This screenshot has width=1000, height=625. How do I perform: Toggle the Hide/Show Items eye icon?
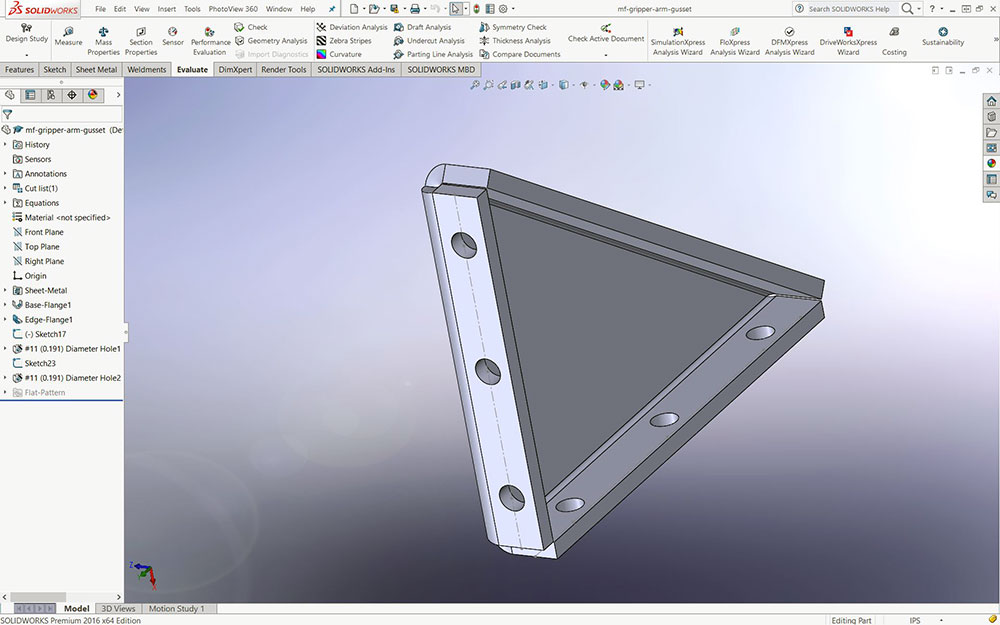coord(584,85)
